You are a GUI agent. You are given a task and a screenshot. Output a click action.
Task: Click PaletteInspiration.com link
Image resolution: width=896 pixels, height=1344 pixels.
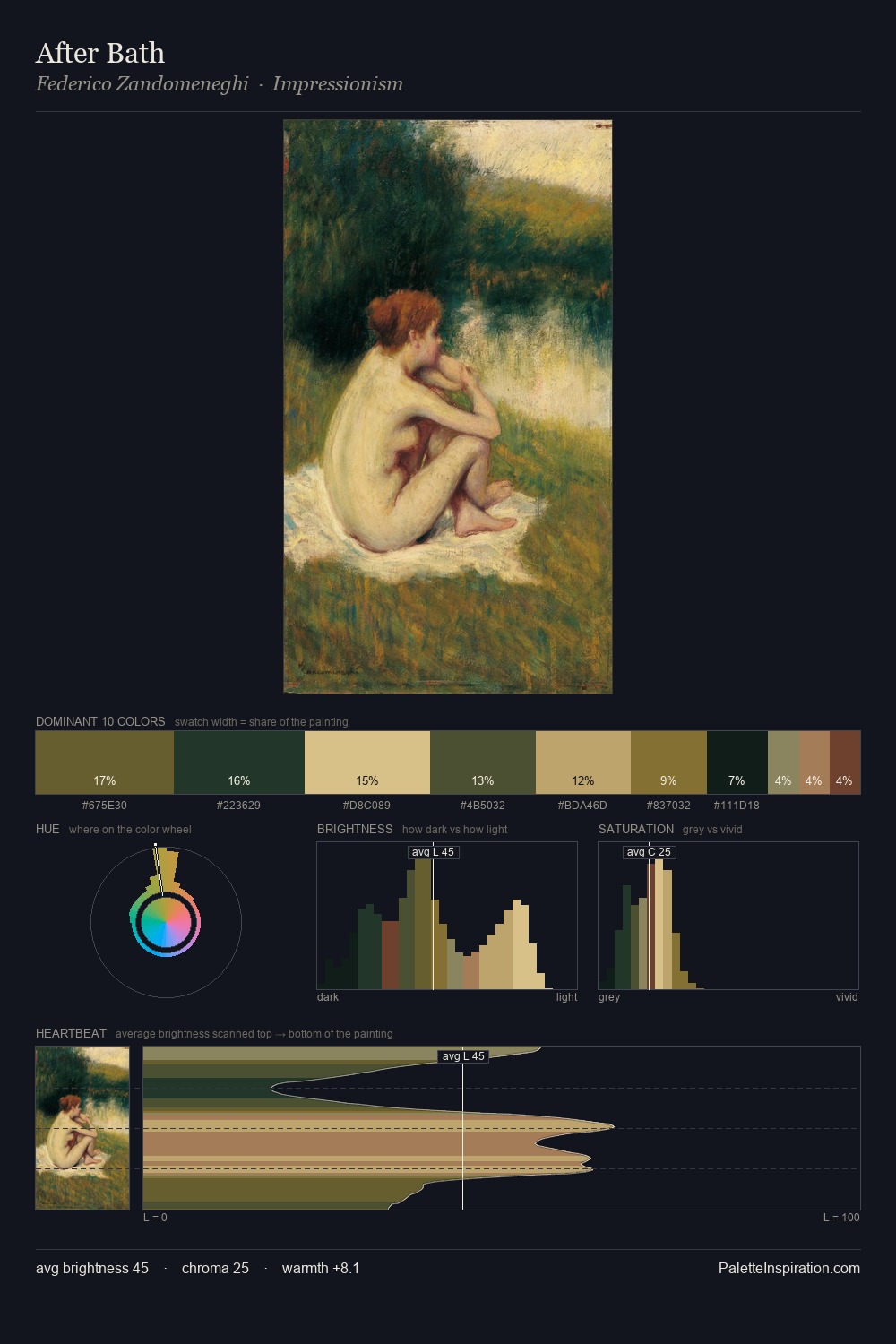(789, 1268)
